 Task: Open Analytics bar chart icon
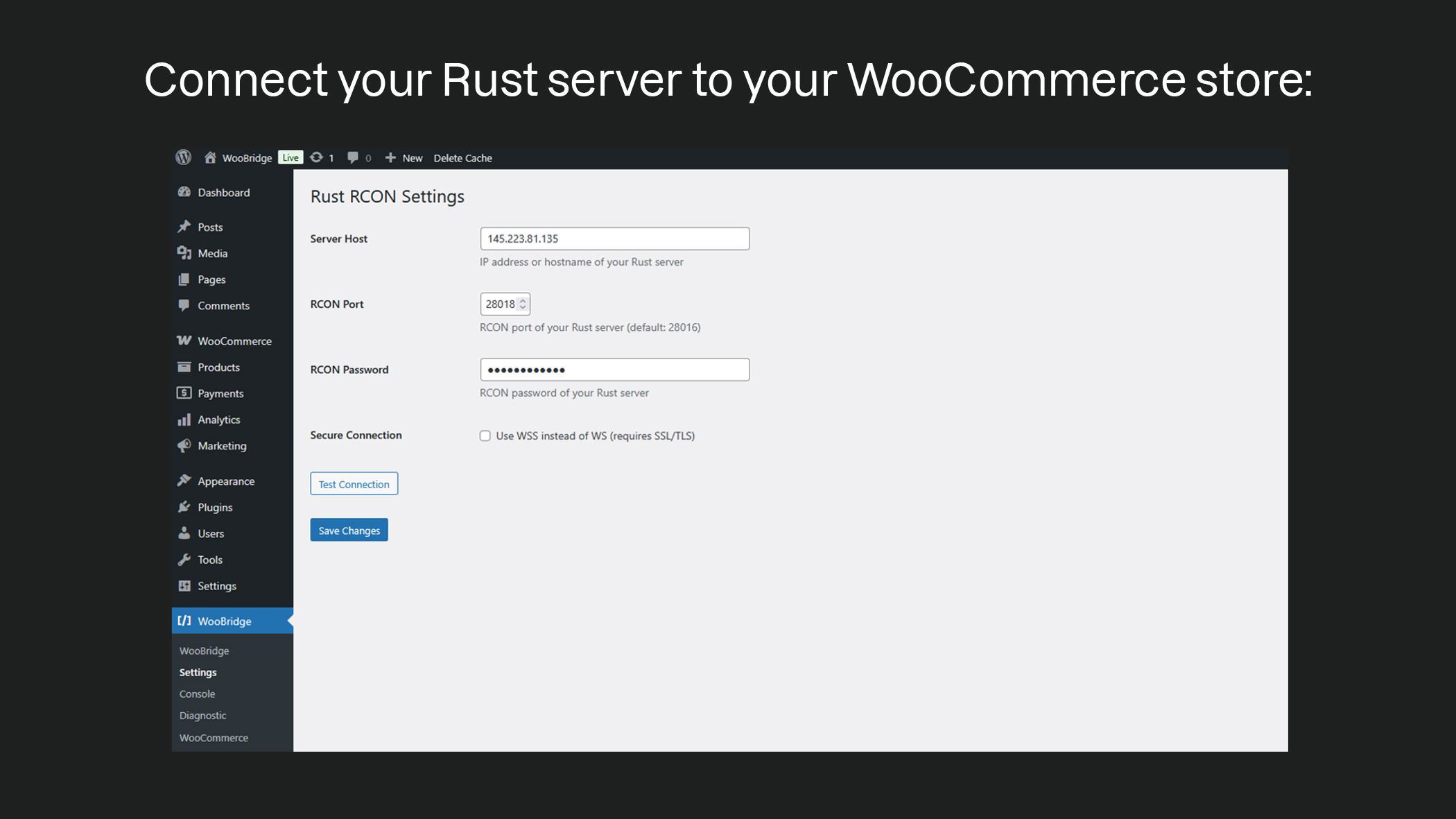click(x=184, y=420)
